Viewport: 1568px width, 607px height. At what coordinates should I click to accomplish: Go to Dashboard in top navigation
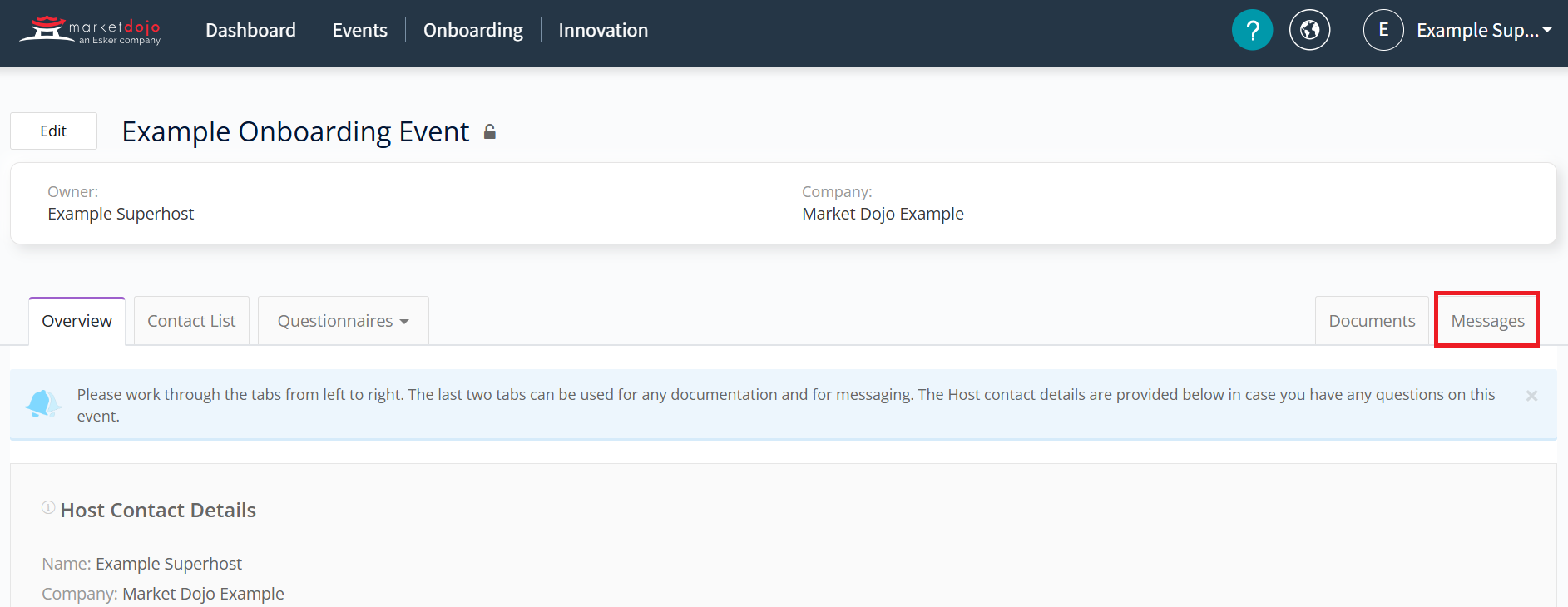250,31
